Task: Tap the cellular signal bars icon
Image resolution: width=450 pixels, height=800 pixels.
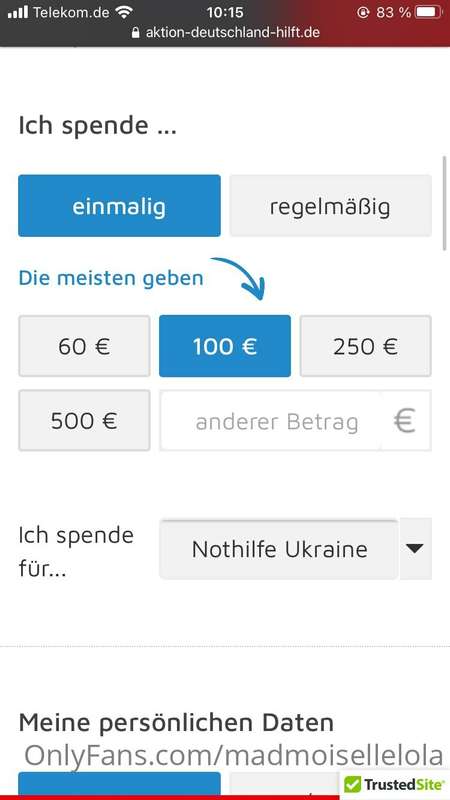Action: point(18,12)
